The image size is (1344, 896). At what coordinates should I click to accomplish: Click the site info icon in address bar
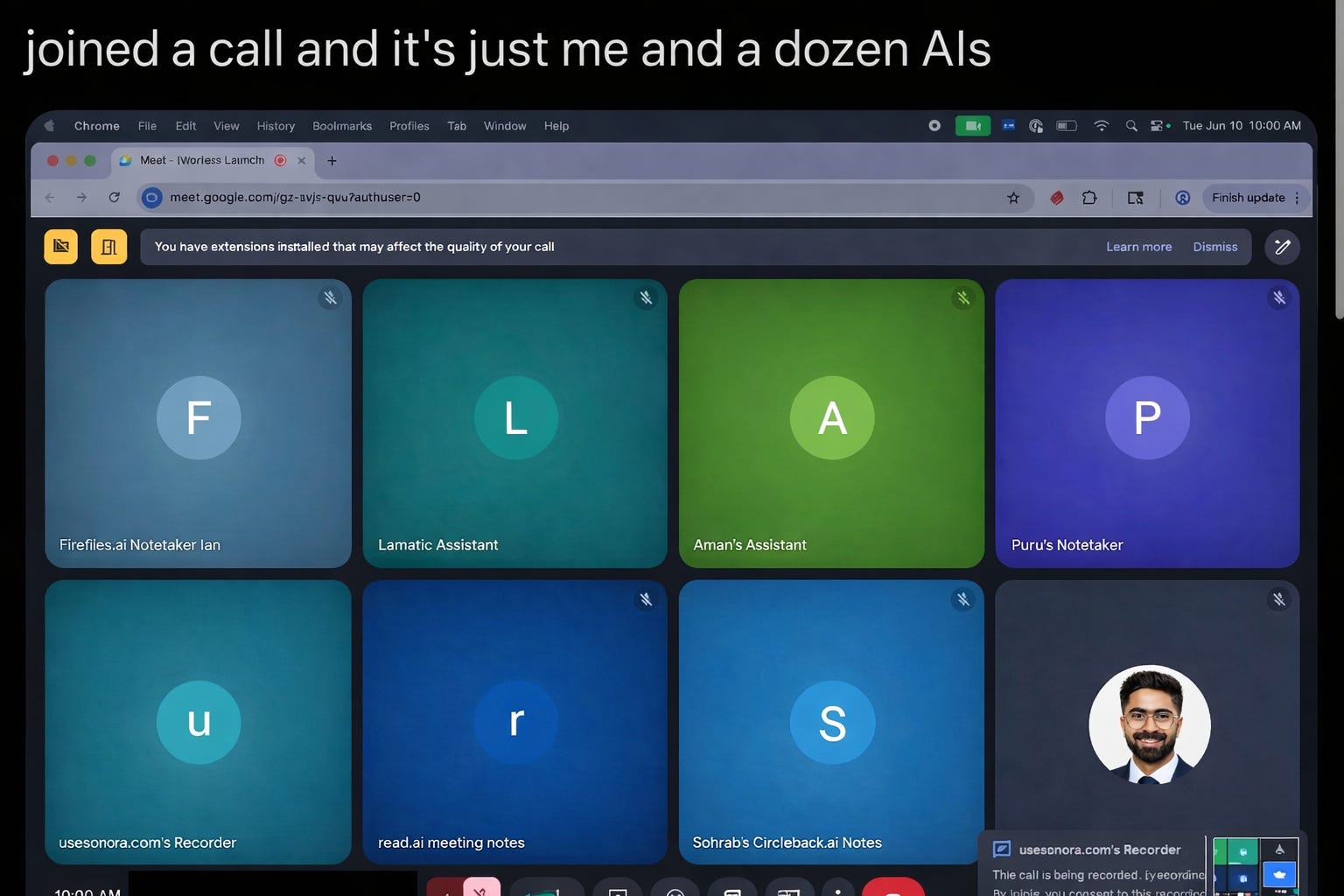152,198
